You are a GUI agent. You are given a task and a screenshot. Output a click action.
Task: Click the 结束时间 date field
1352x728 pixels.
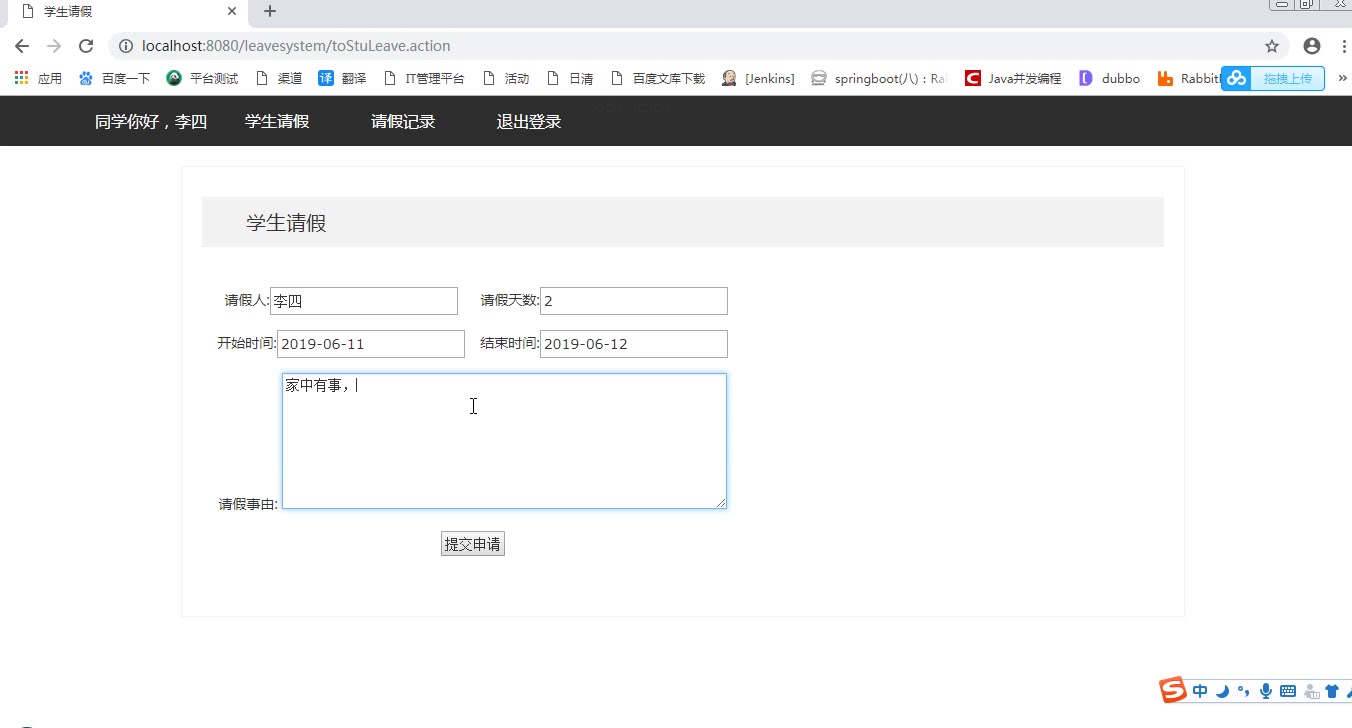point(634,344)
